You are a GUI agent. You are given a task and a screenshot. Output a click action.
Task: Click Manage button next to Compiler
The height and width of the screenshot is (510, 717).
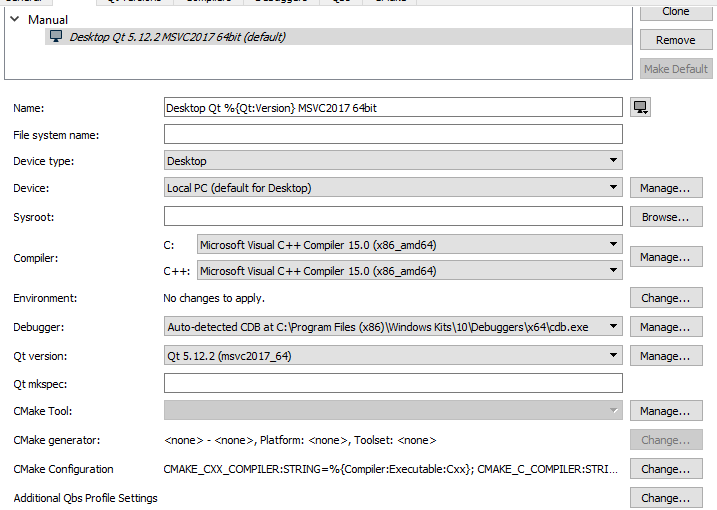coord(666,257)
